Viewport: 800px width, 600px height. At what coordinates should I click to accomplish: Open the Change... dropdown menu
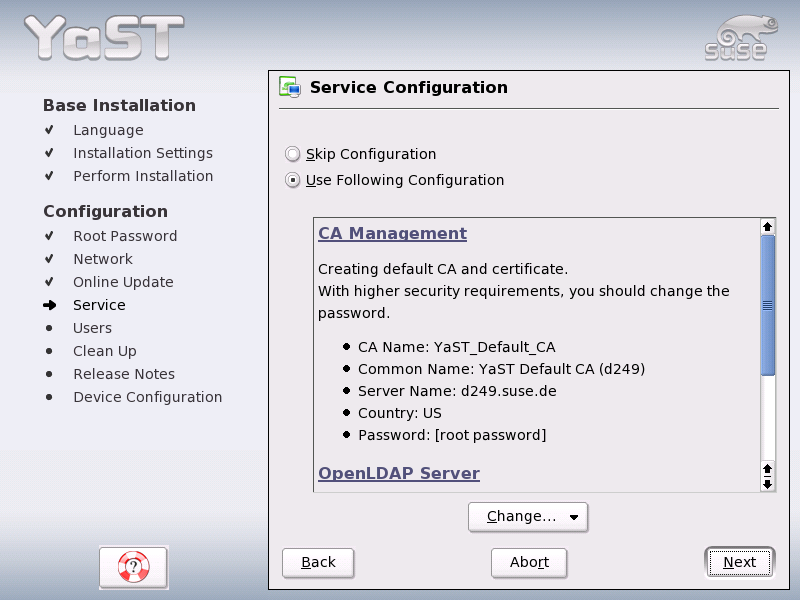pos(527,517)
